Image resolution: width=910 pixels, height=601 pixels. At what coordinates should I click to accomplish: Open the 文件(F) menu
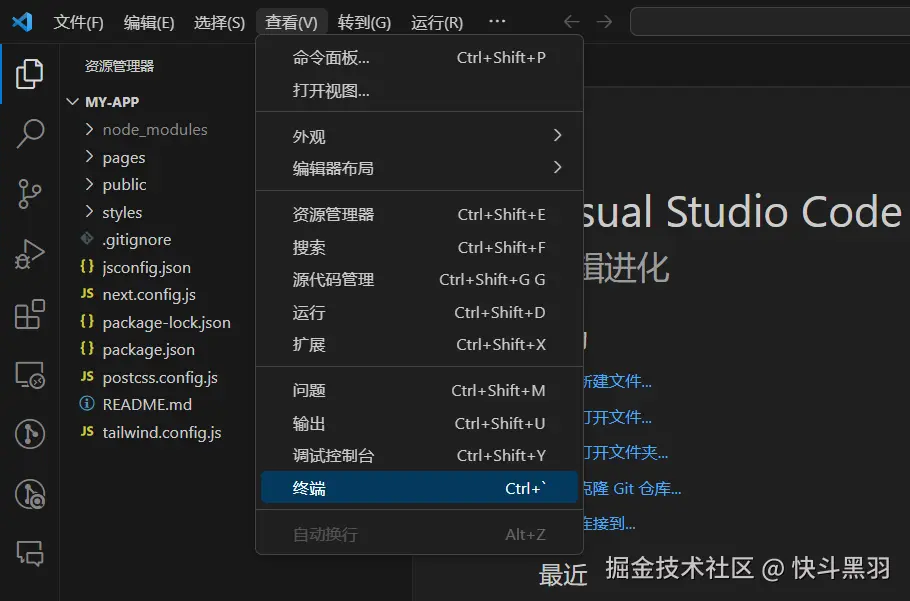point(78,23)
